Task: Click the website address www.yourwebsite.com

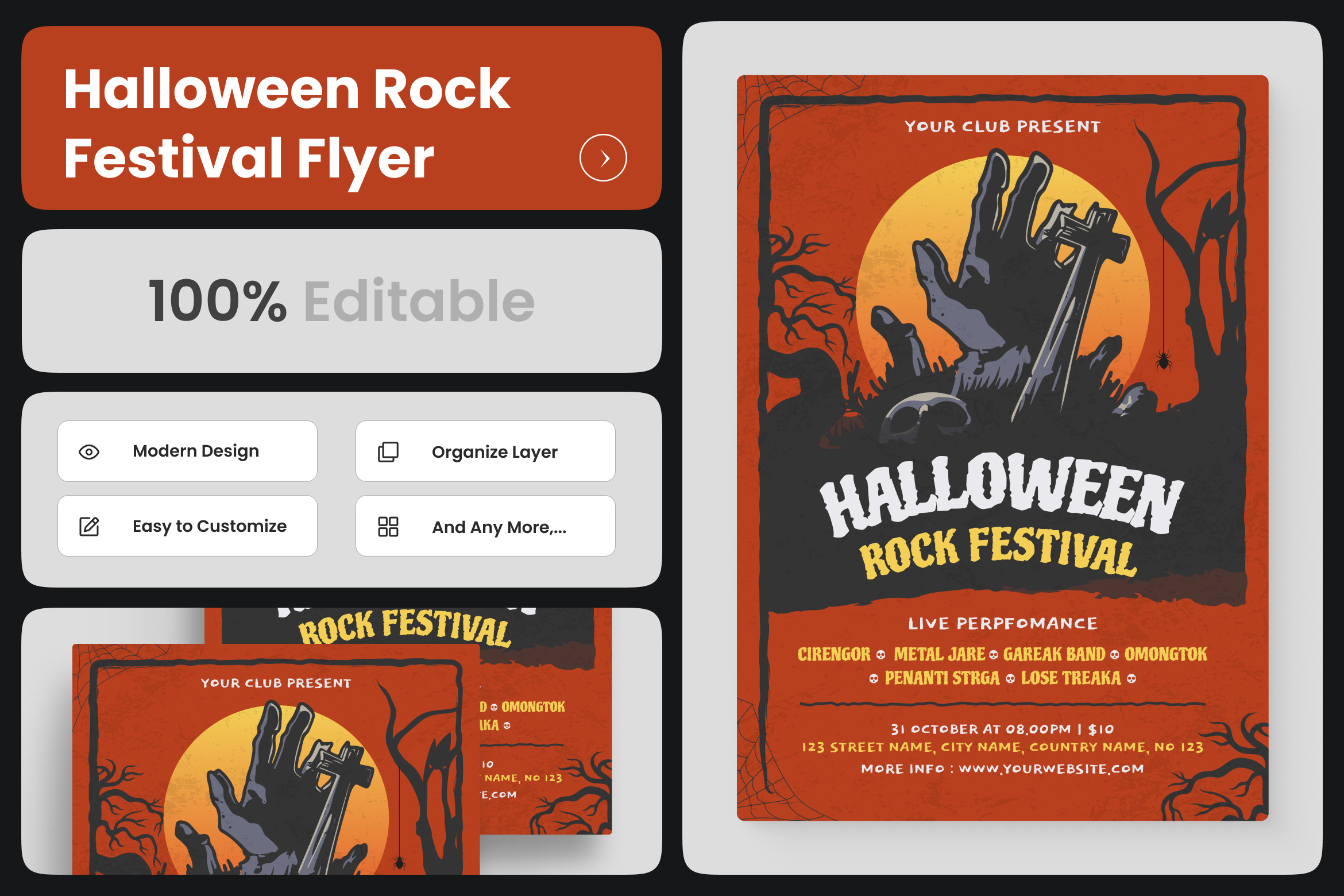Action: 1051,769
